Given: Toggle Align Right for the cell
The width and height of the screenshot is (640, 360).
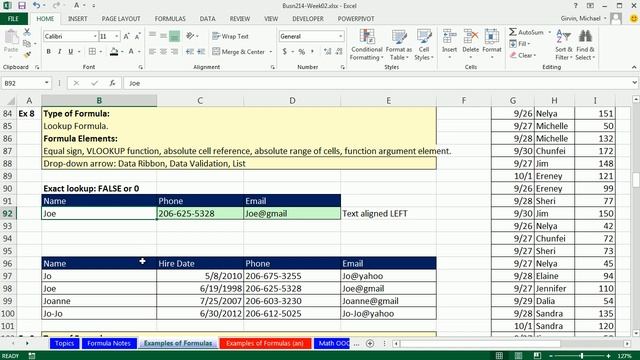Looking at the screenshot, I should (174, 51).
